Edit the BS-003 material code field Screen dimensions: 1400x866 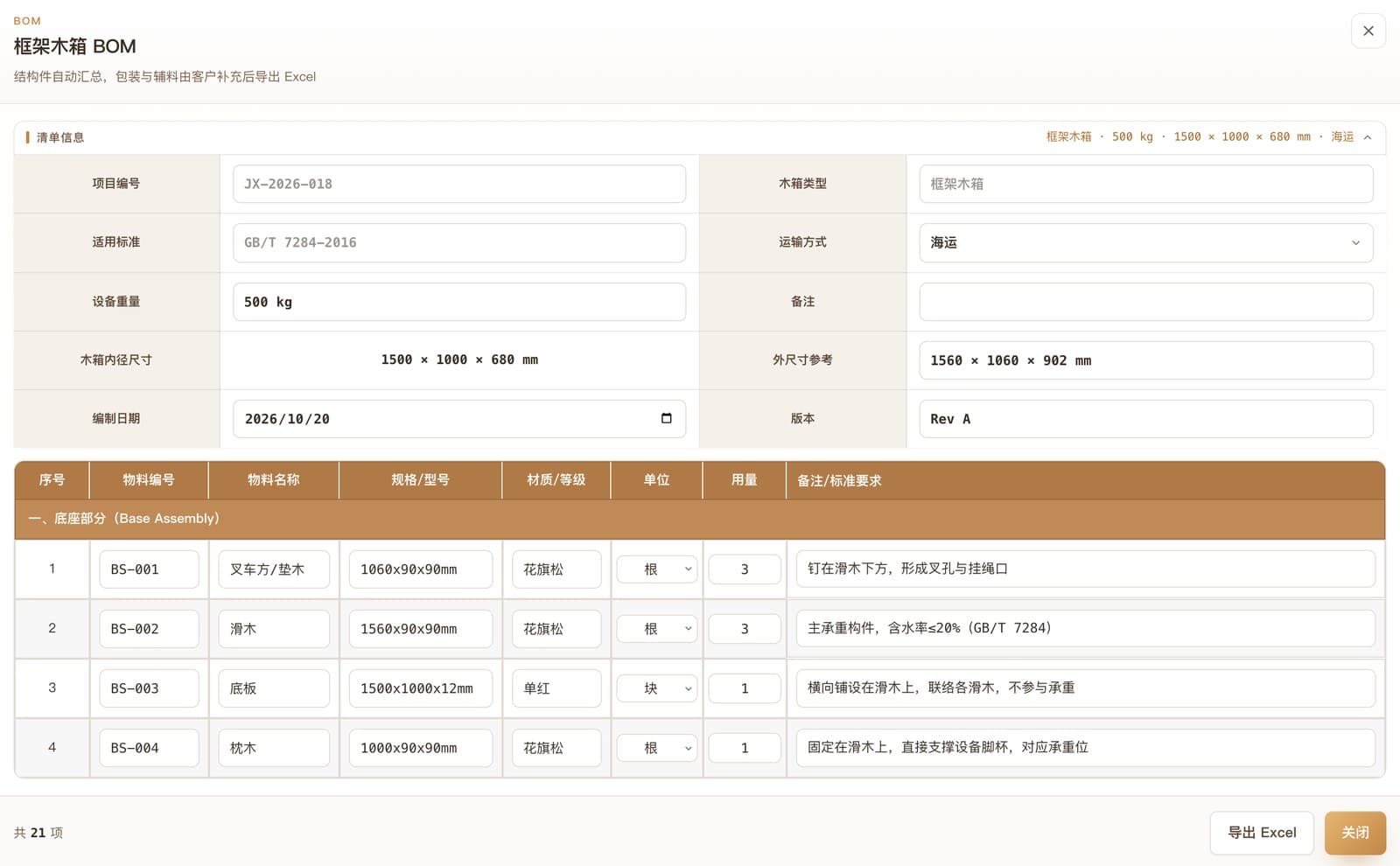tap(149, 688)
